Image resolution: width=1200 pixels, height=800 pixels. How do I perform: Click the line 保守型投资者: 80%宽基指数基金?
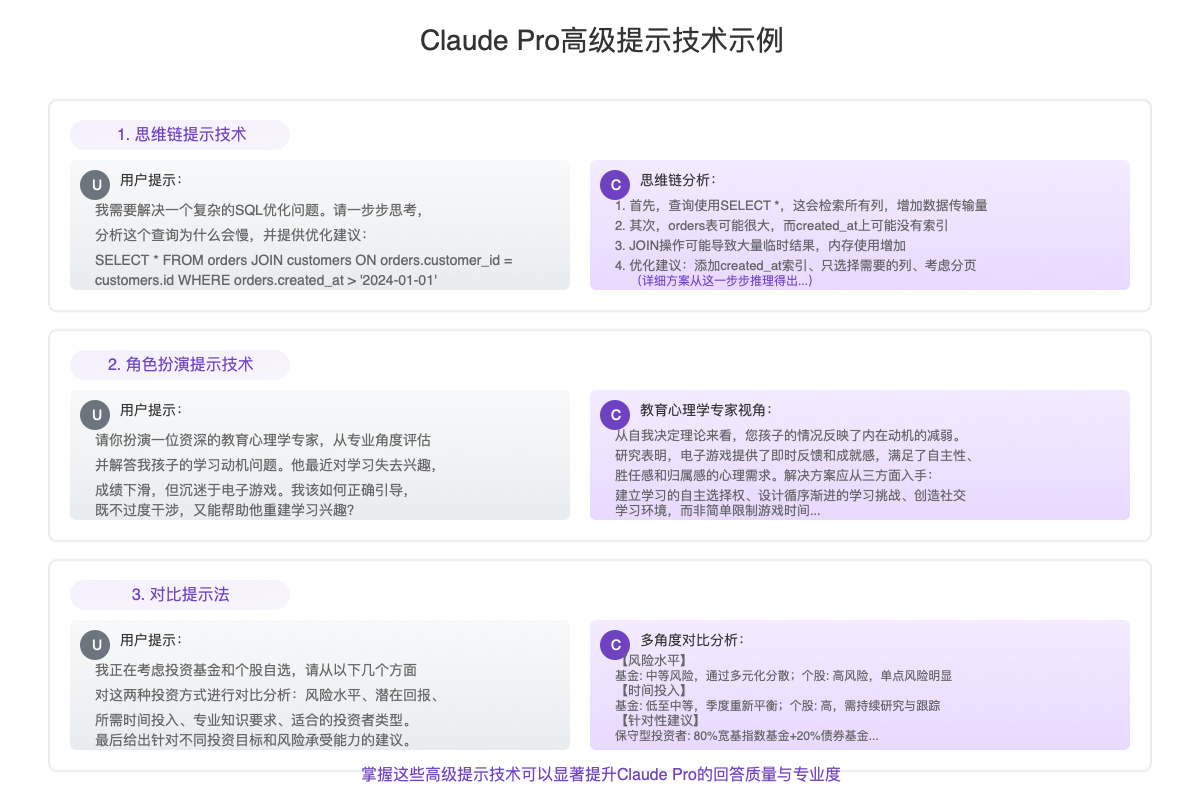(747, 736)
